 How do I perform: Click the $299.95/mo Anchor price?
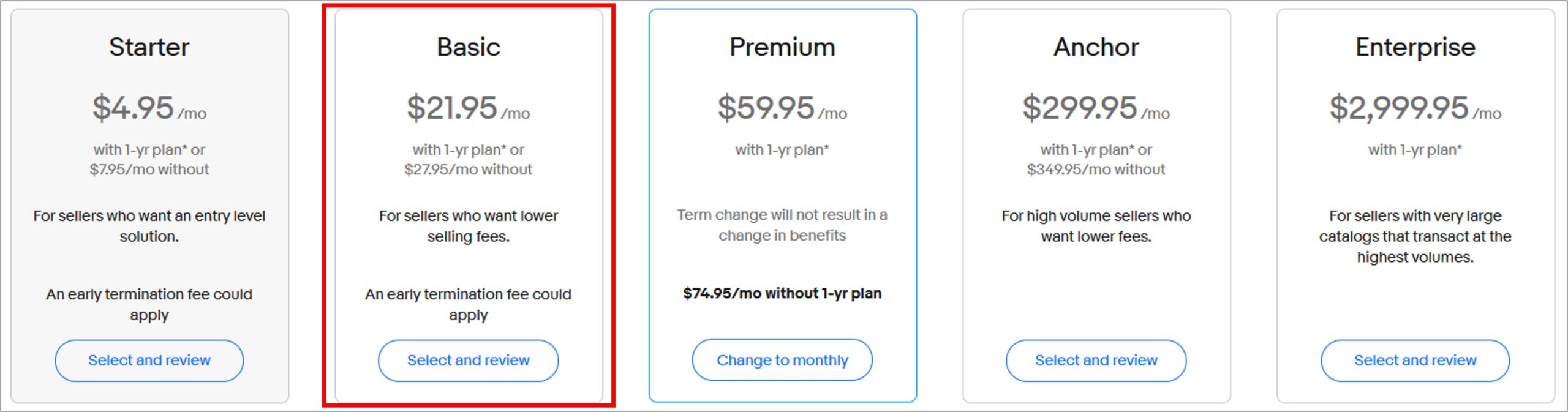pyautogui.click(x=1096, y=108)
